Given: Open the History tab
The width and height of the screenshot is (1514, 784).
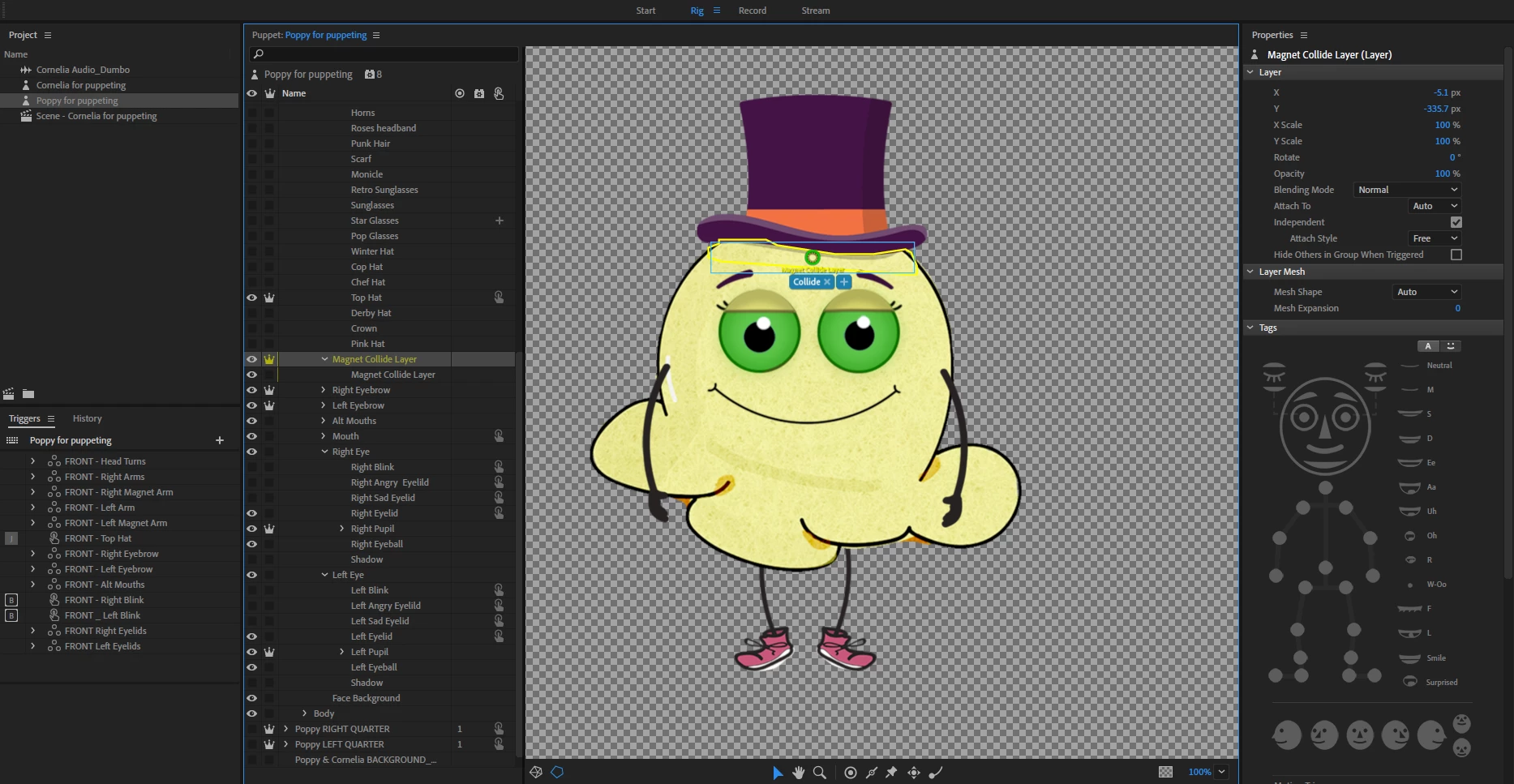Looking at the screenshot, I should coord(88,418).
